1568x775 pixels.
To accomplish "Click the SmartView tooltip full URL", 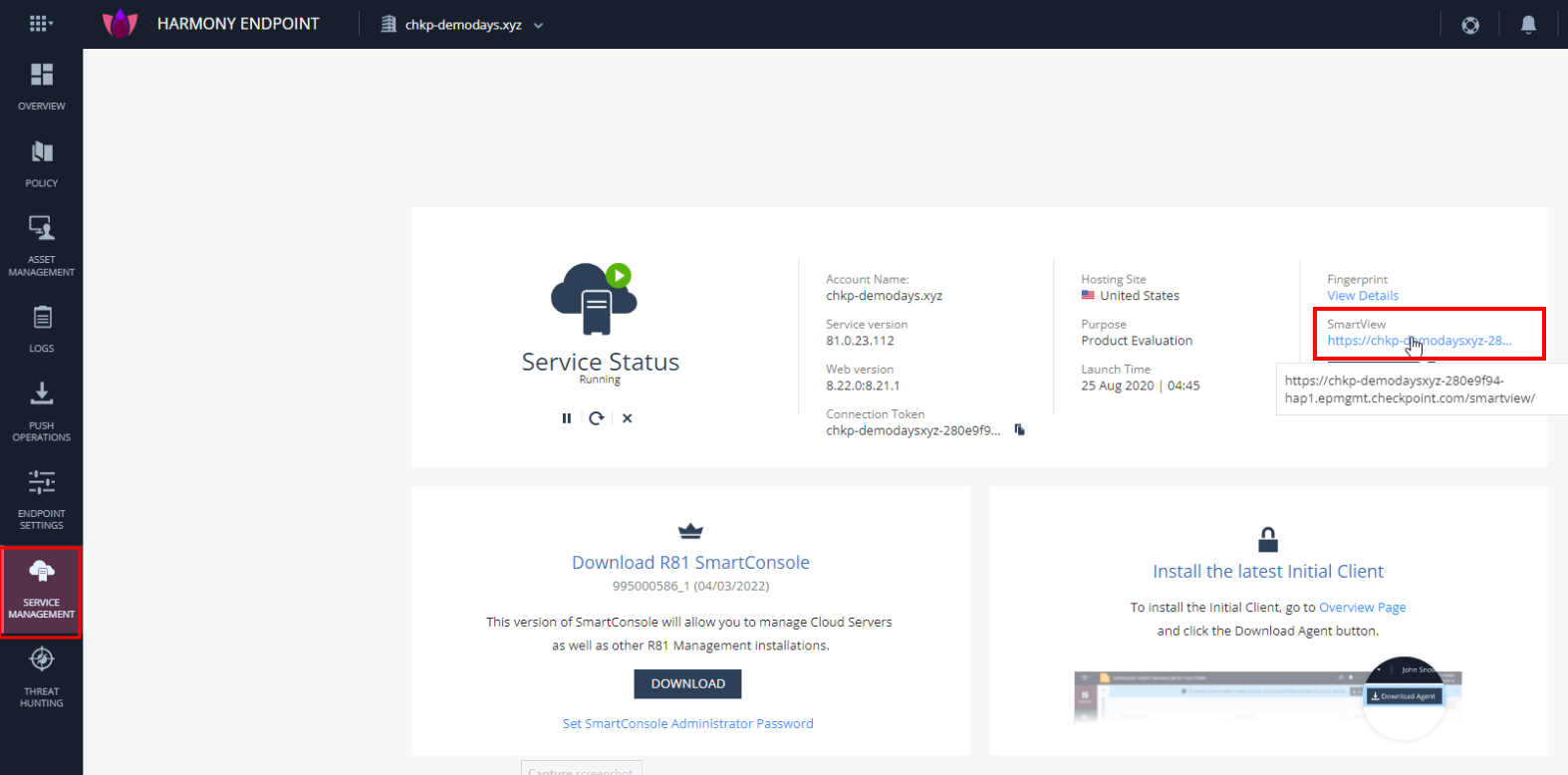I will click(1410, 389).
